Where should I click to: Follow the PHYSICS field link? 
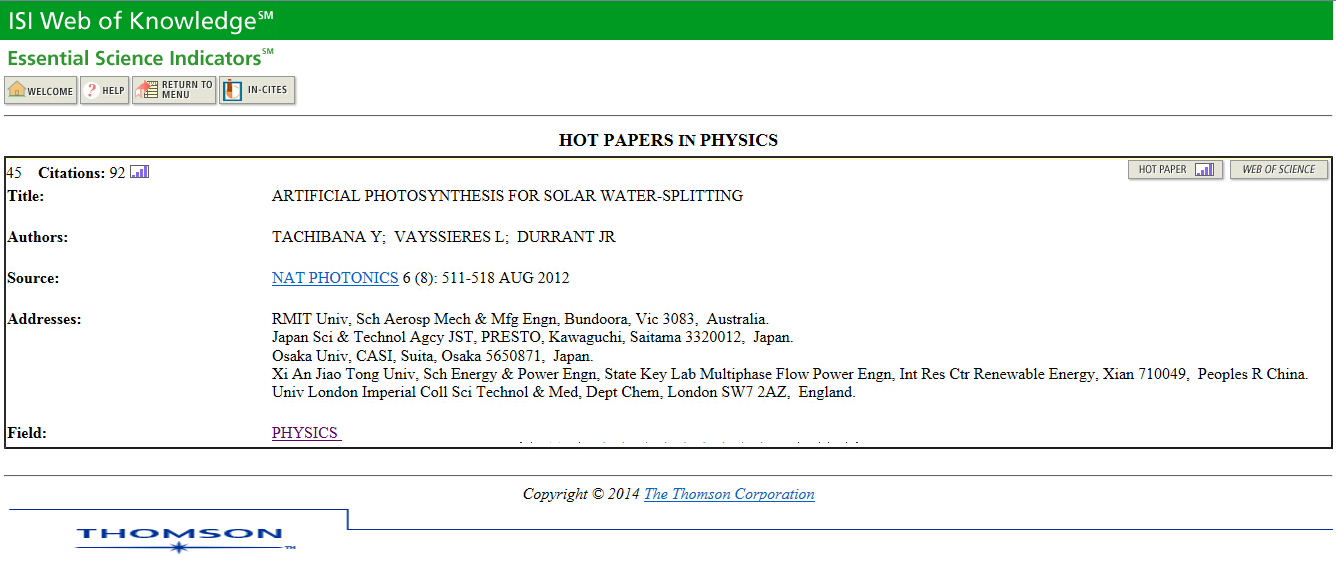(305, 433)
